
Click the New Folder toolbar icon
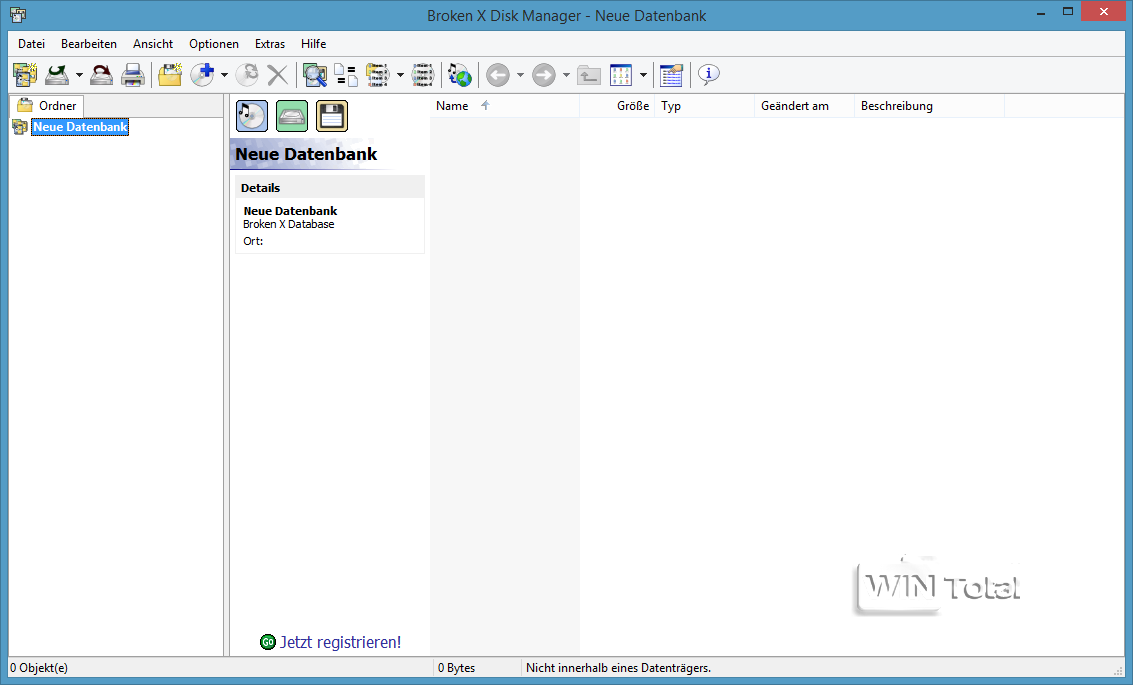click(171, 74)
